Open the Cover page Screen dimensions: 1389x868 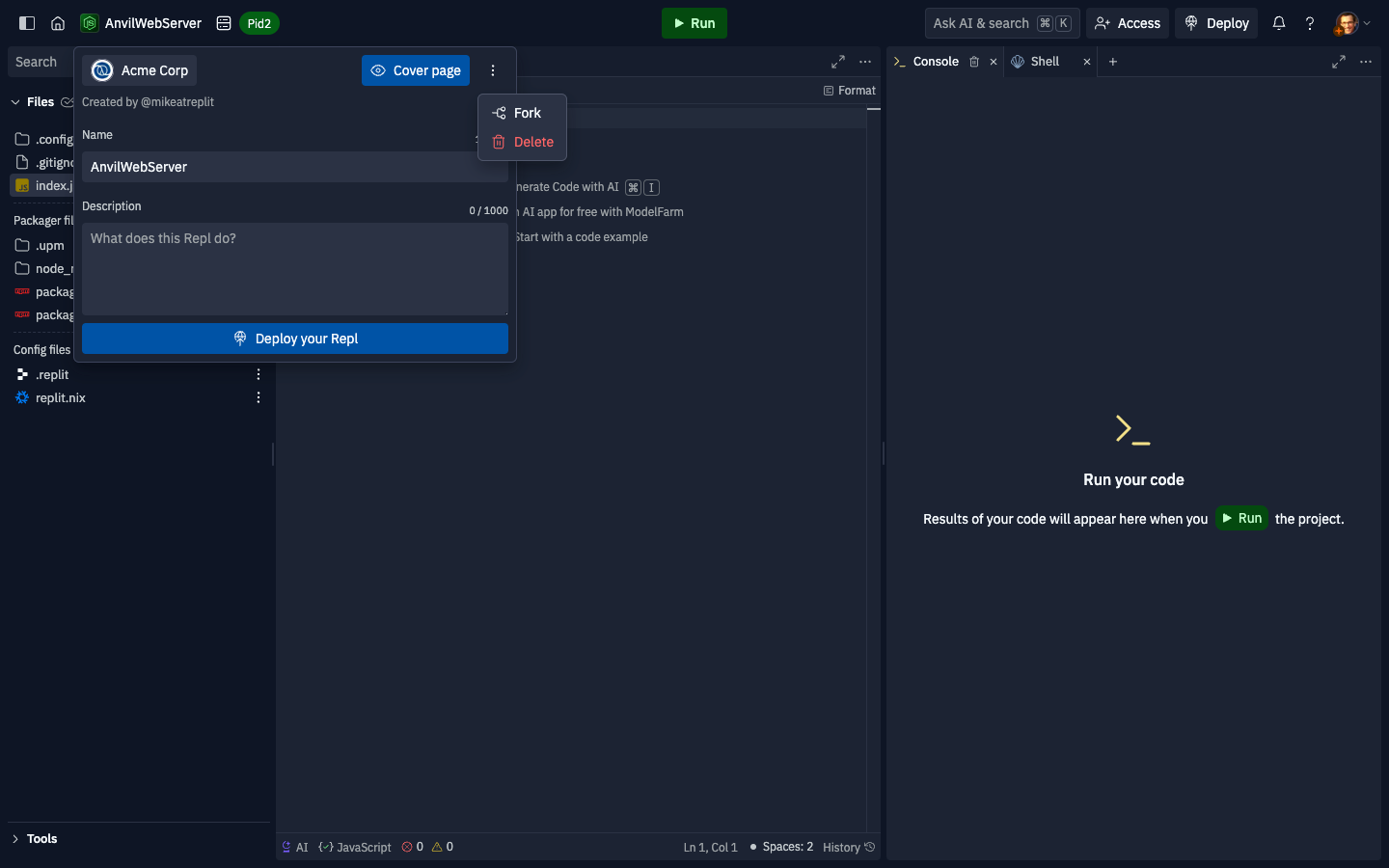416,69
